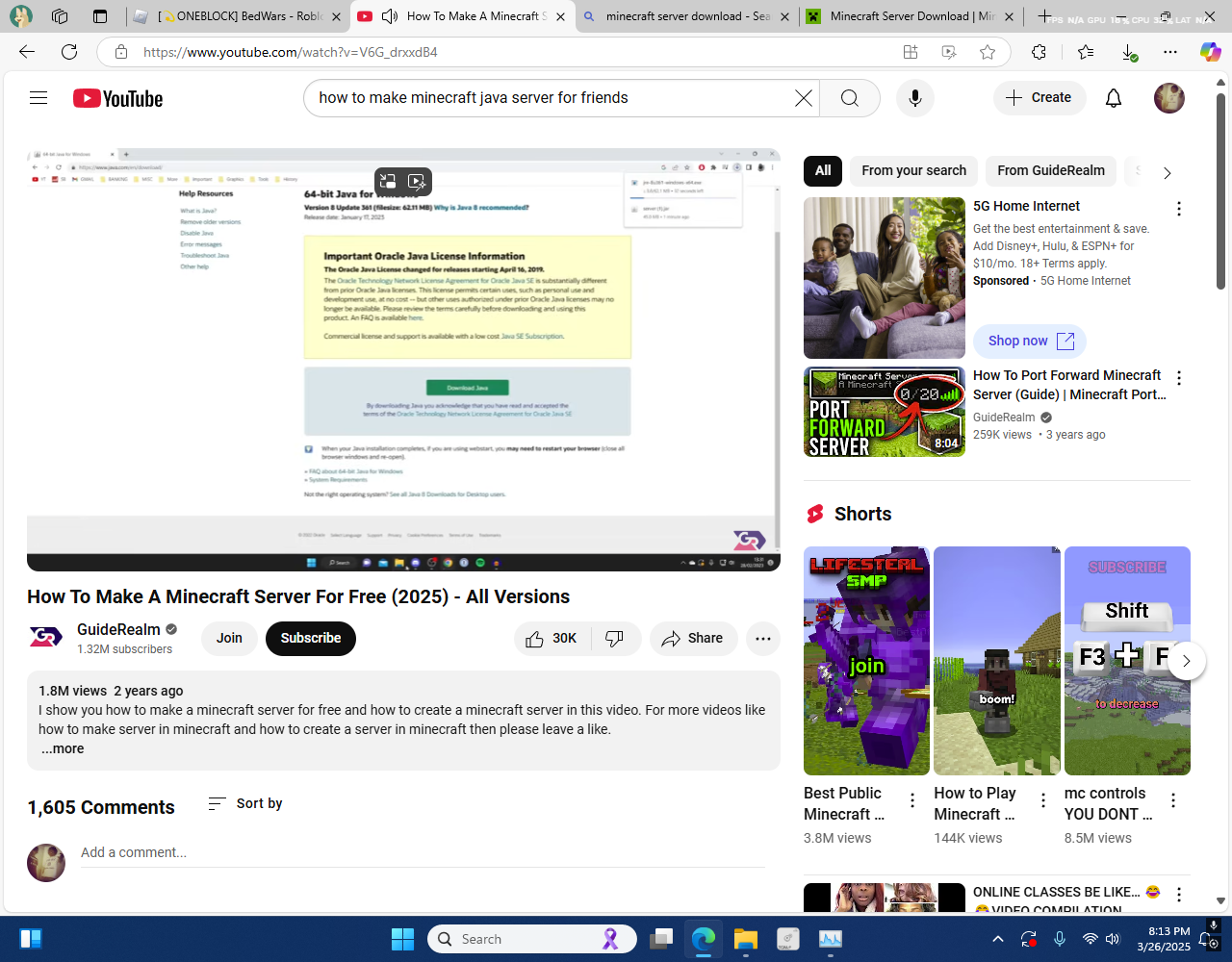Select the From GuideRealm chip
Screen dimensions: 1232x962
[x=1051, y=170]
